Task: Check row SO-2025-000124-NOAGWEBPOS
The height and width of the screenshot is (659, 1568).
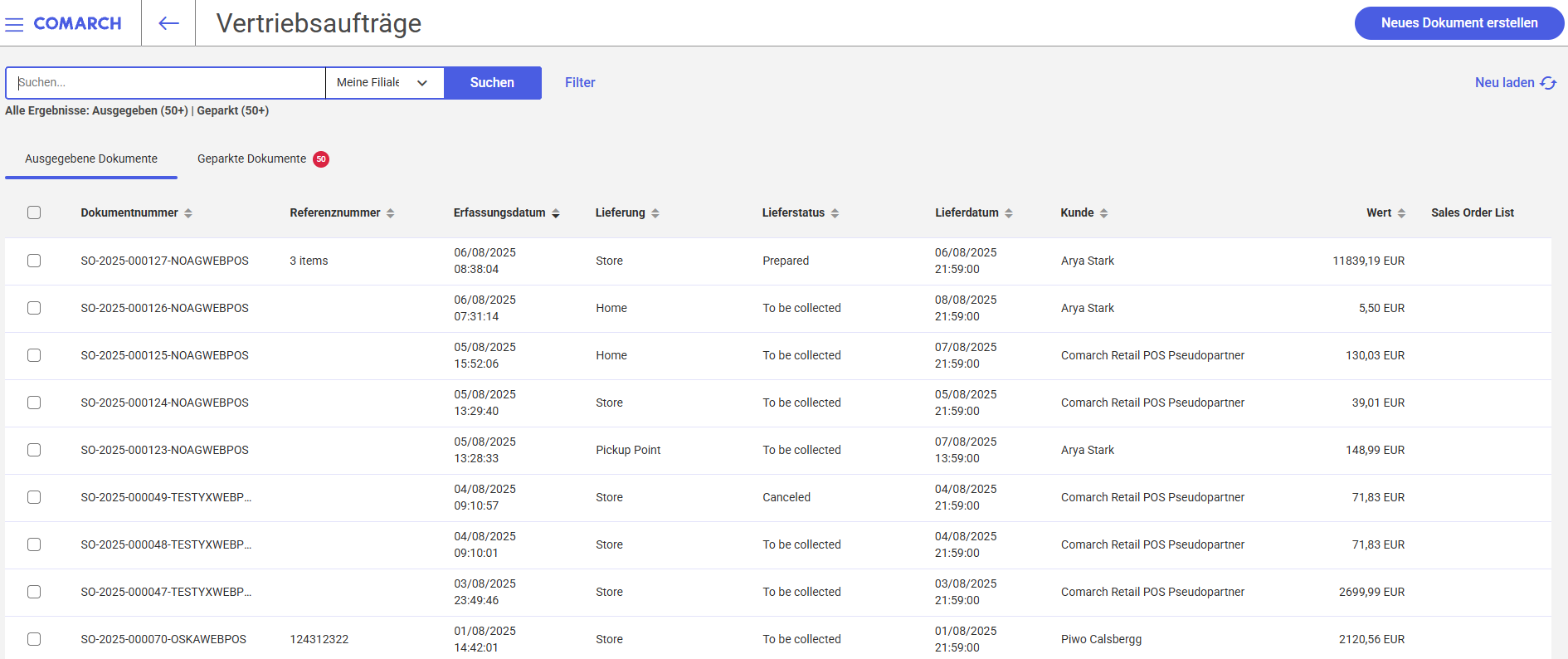Action: pos(34,403)
